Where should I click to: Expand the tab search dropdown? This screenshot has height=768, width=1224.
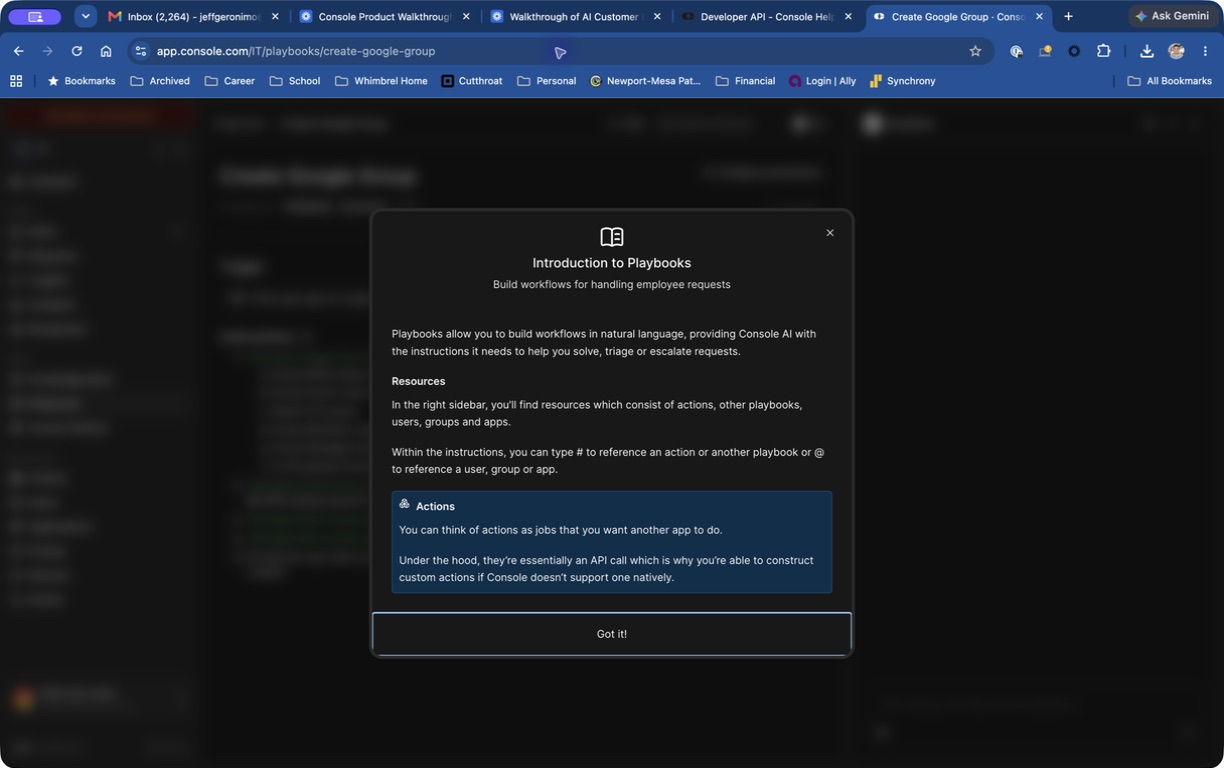(86, 16)
